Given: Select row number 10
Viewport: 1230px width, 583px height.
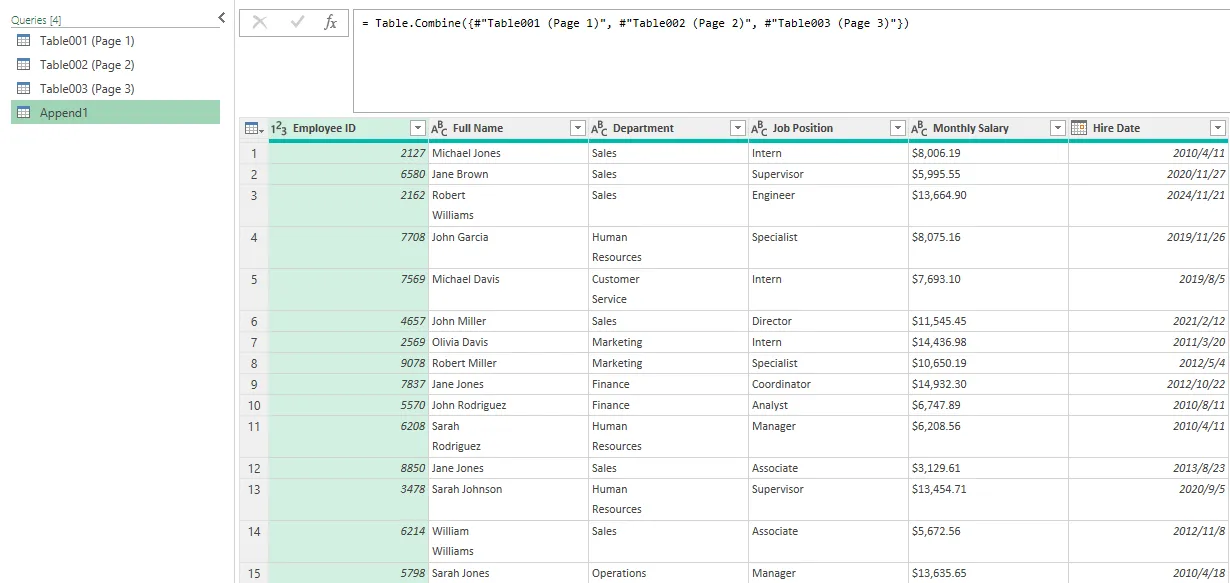Looking at the screenshot, I should (254, 405).
